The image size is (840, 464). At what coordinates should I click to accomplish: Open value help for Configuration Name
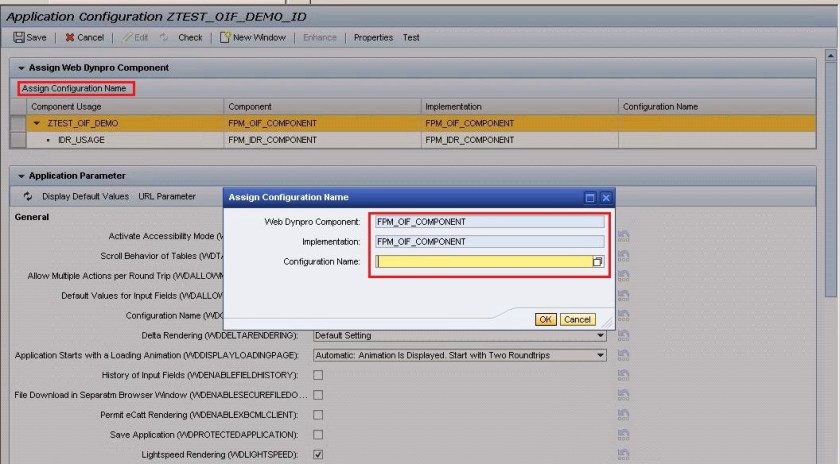pos(598,261)
